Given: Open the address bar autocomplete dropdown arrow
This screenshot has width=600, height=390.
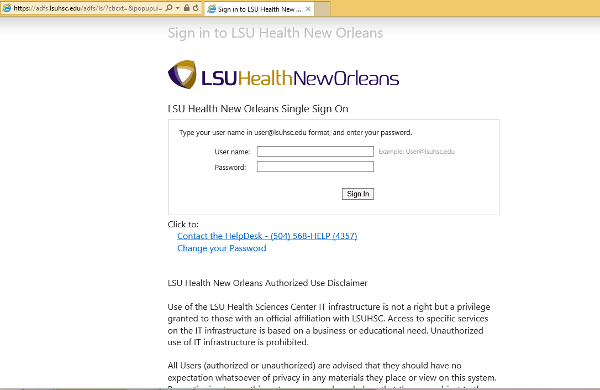Looking at the screenshot, I should (x=178, y=8).
